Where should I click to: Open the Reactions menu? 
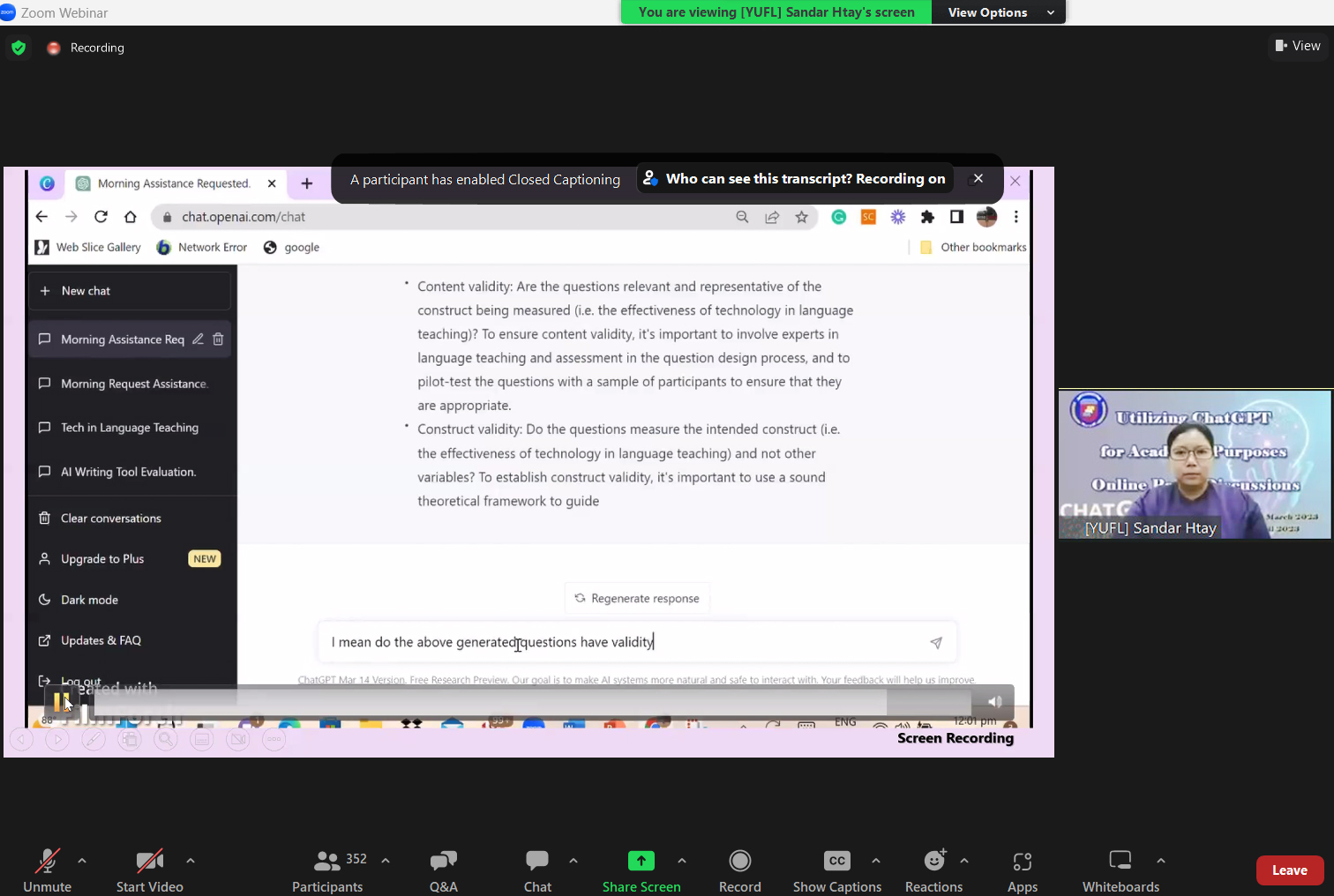(x=933, y=870)
